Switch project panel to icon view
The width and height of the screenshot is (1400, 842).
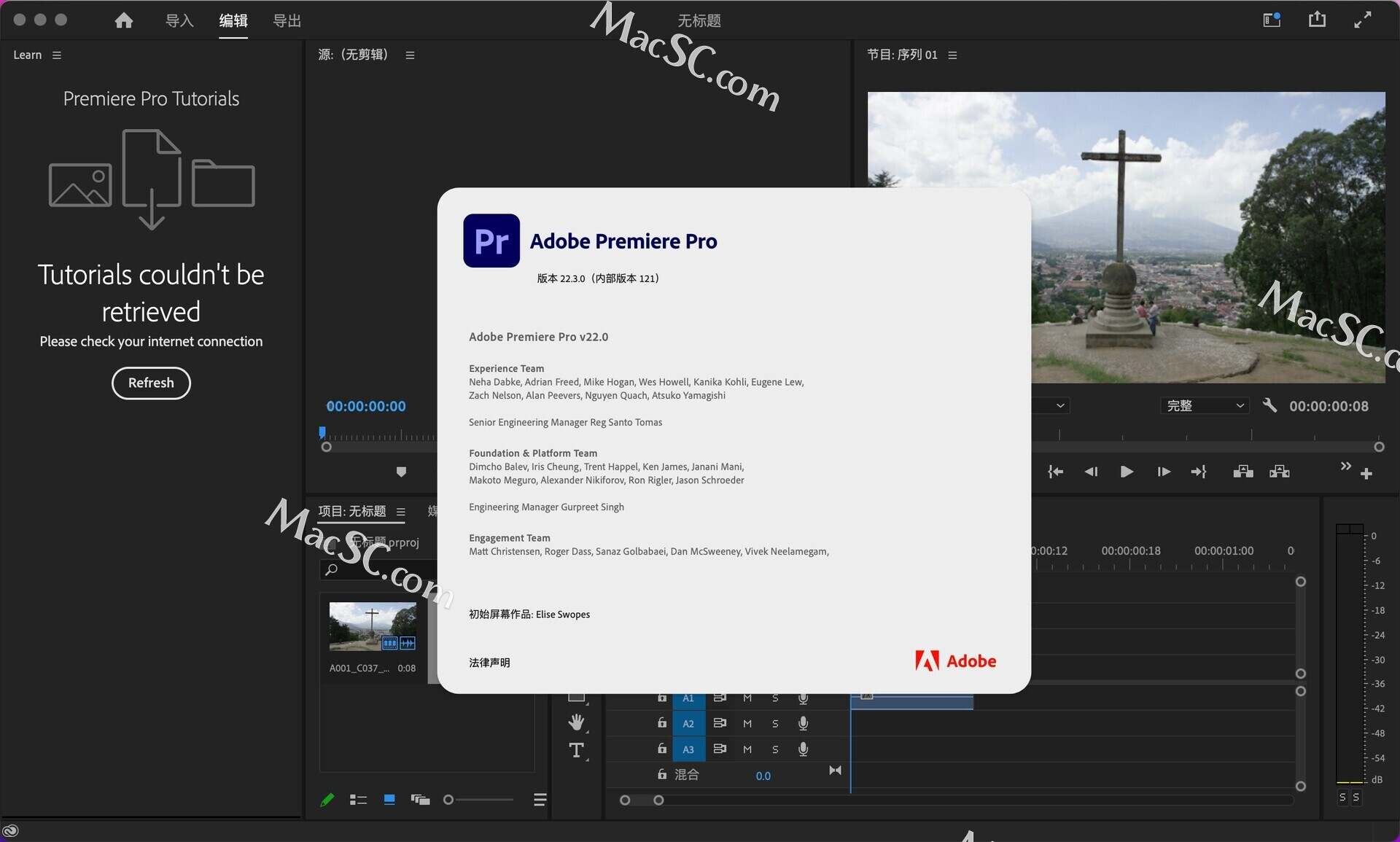coord(389,800)
